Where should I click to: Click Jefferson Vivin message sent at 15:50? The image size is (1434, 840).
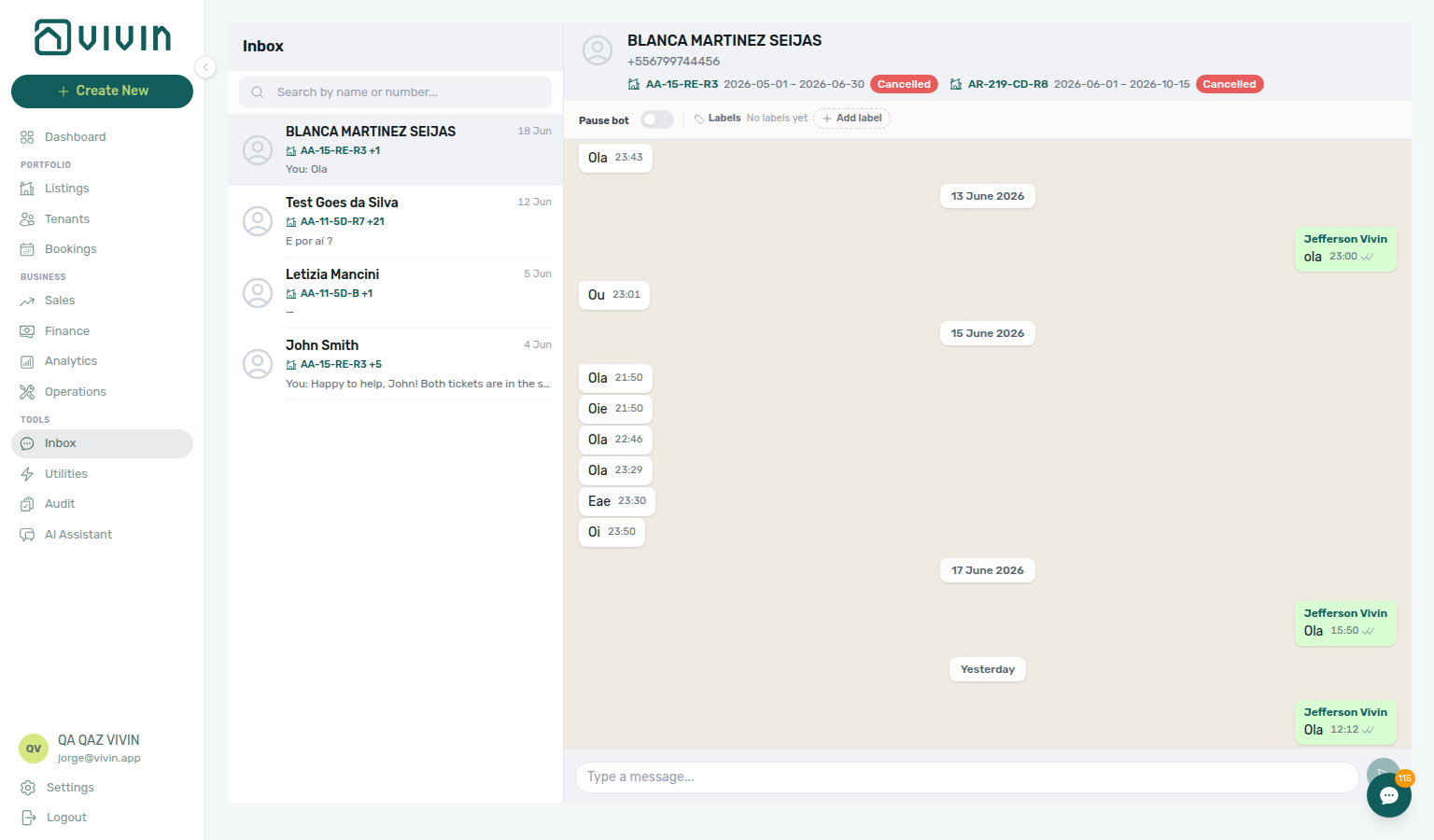coord(1345,623)
